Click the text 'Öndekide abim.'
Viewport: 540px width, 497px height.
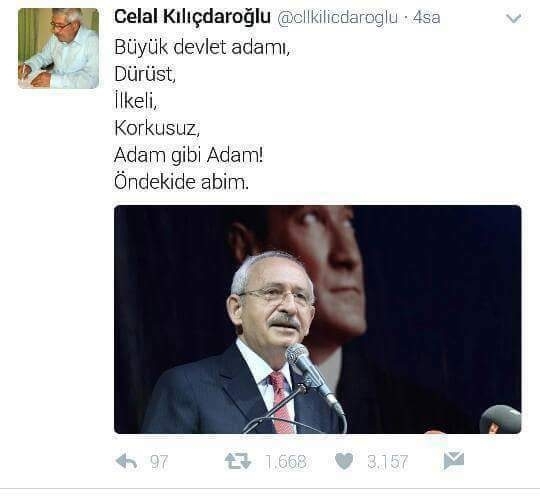(181, 182)
